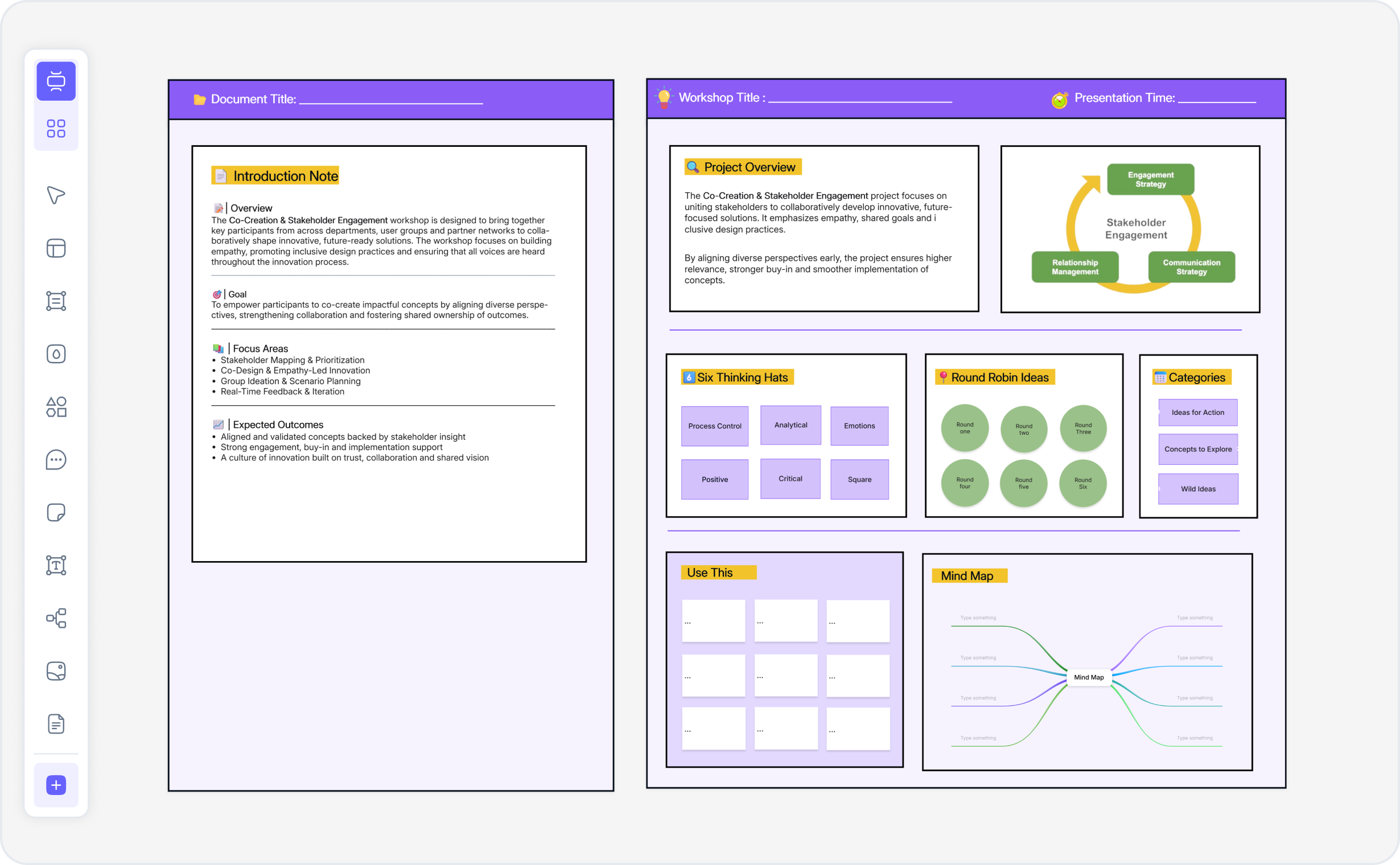The height and width of the screenshot is (865, 1400).
Task: Click the Focus Areas subheading
Action: (x=260, y=348)
